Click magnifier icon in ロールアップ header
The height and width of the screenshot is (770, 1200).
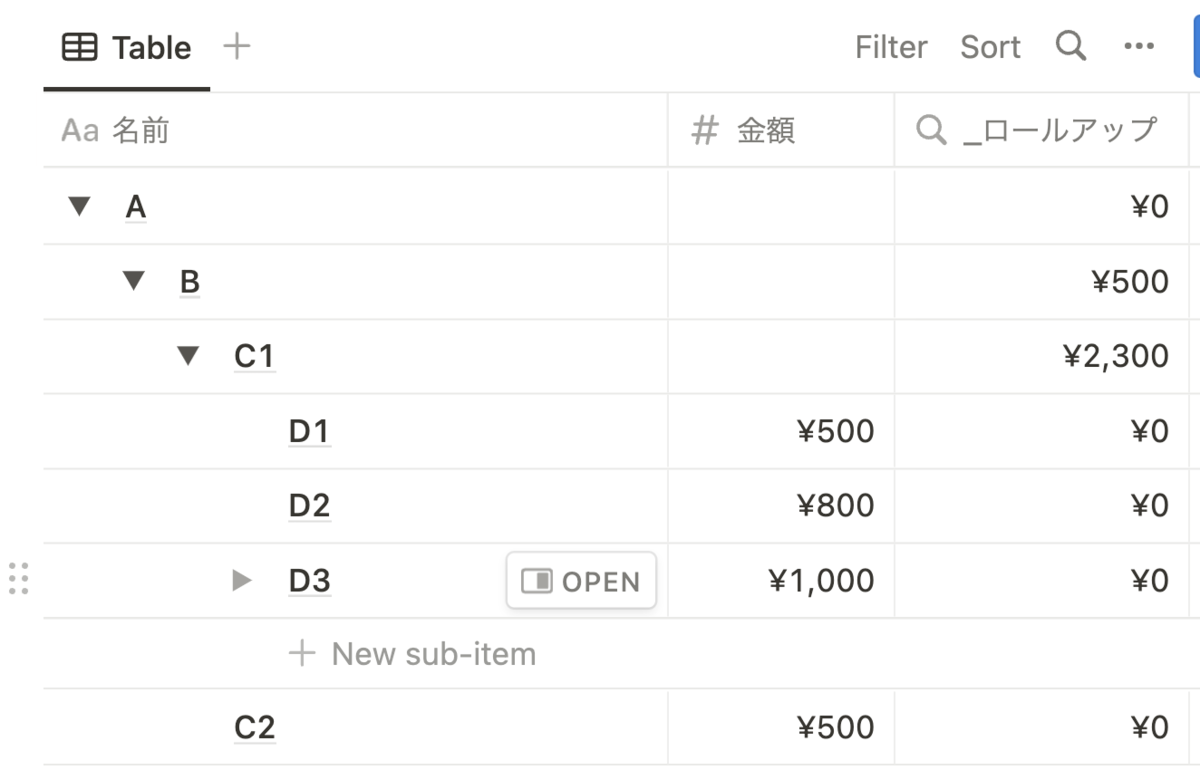coord(931,130)
